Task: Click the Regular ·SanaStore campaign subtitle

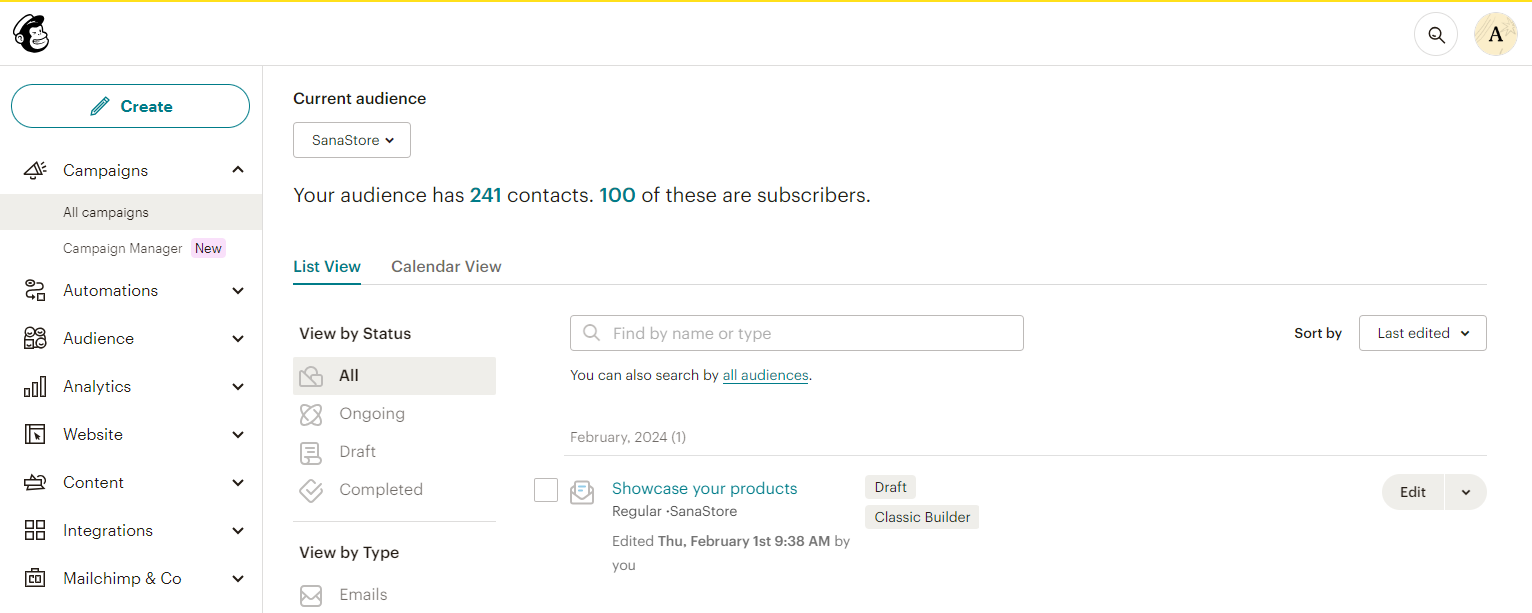Action: [x=674, y=511]
